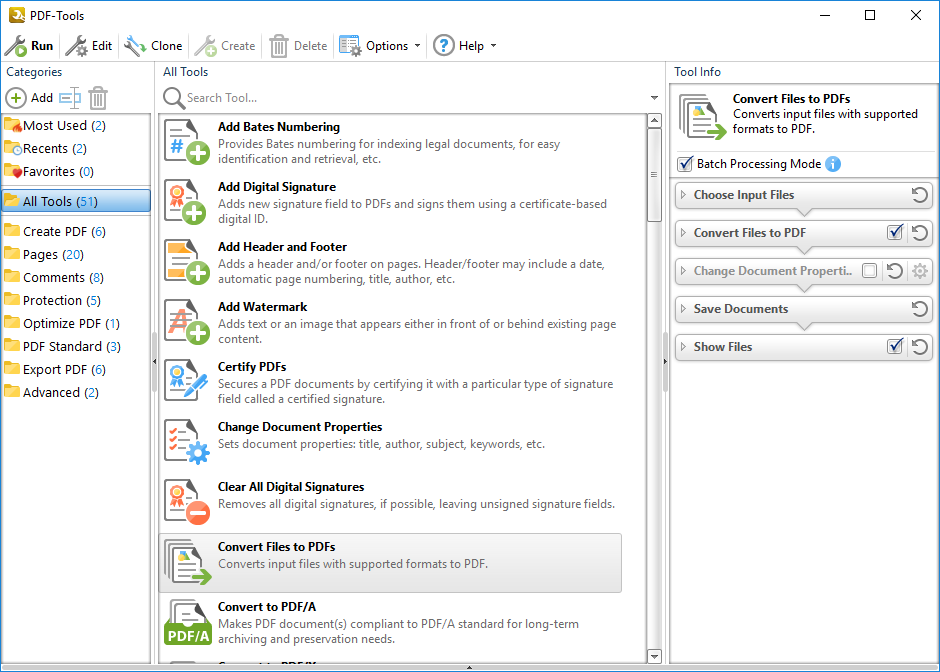Click the Run tool icon
The image size is (940, 672).
click(x=16, y=46)
